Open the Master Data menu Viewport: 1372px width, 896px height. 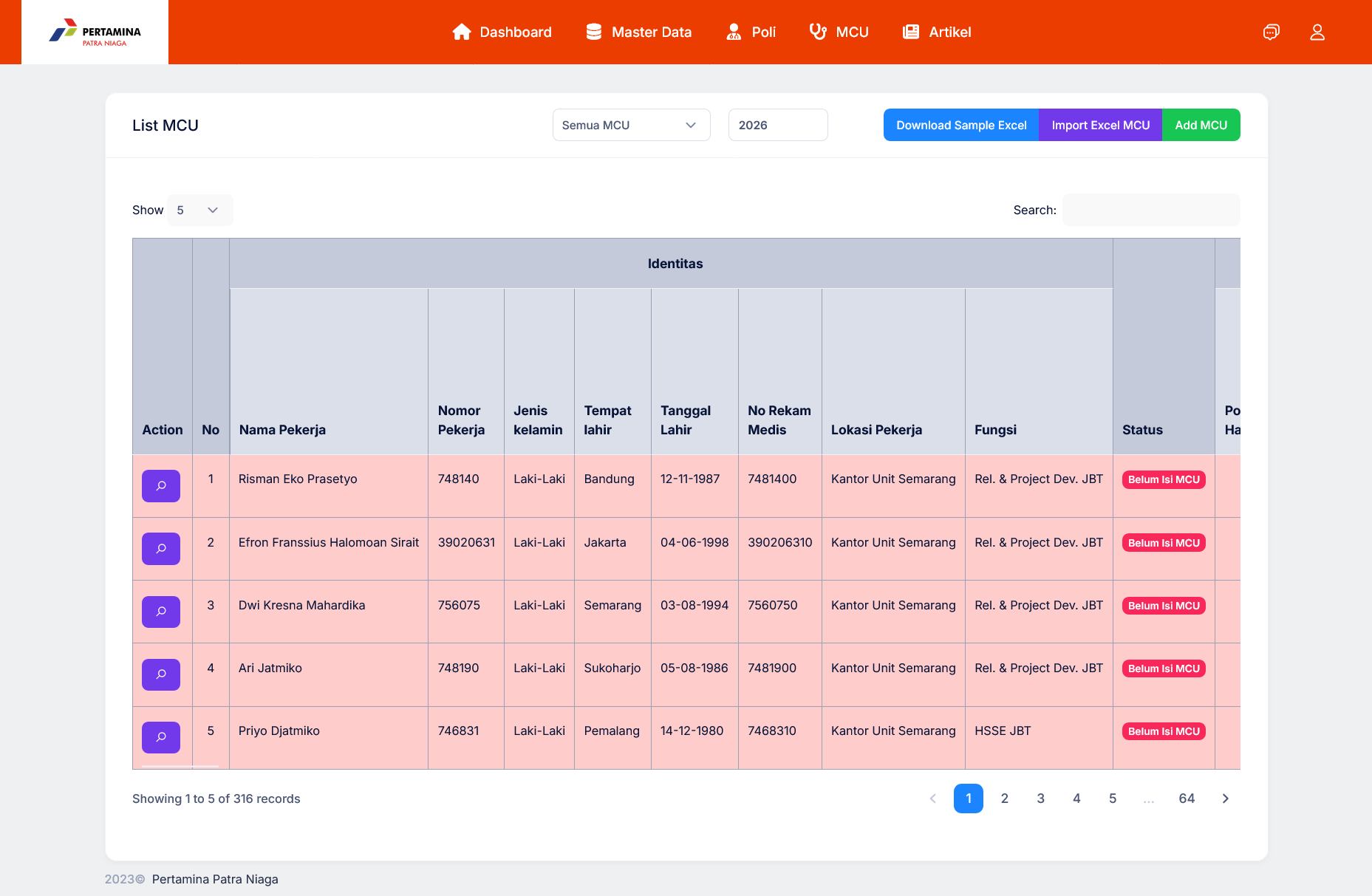pyautogui.click(x=638, y=32)
